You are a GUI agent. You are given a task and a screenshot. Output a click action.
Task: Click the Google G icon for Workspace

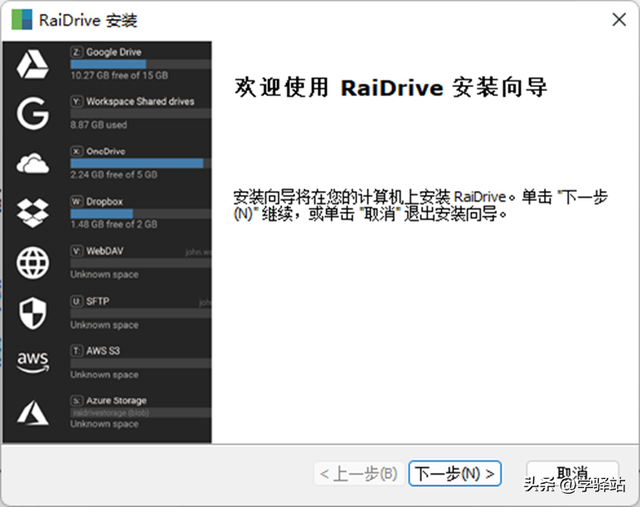[x=33, y=113]
